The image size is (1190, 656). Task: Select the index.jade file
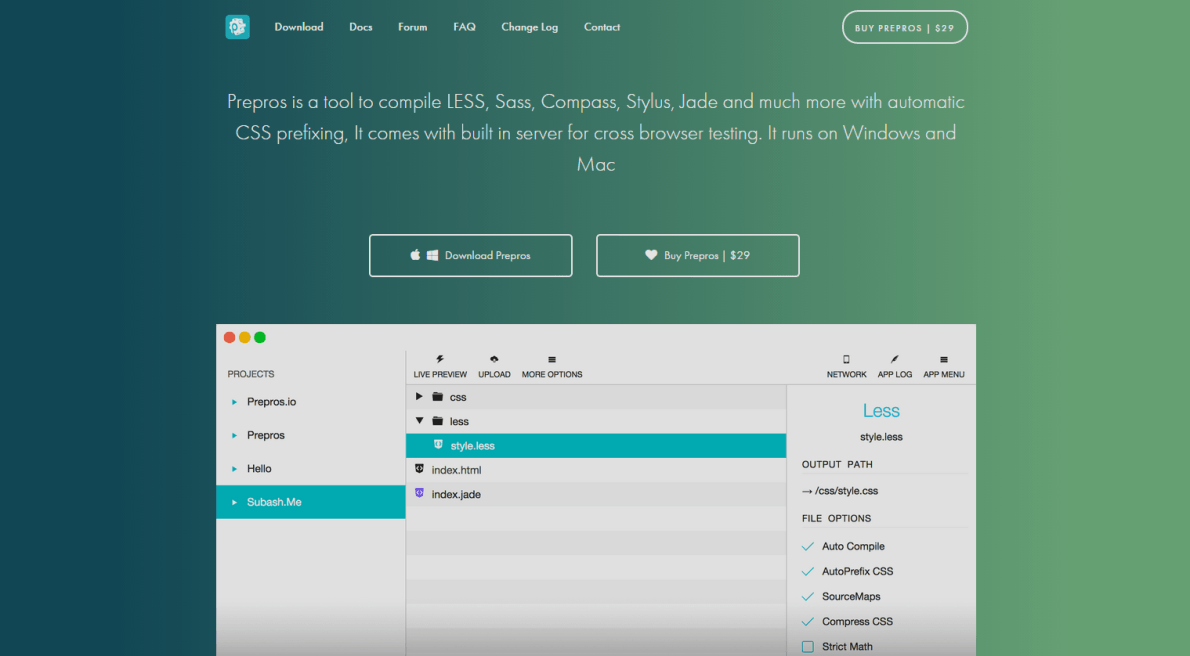(456, 494)
